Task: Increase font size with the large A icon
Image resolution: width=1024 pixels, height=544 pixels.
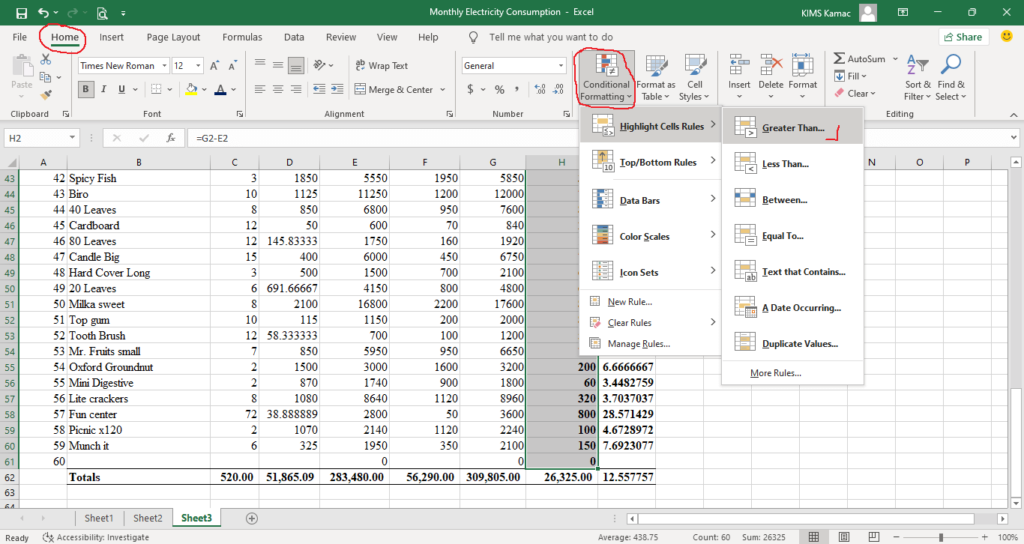Action: (214, 66)
